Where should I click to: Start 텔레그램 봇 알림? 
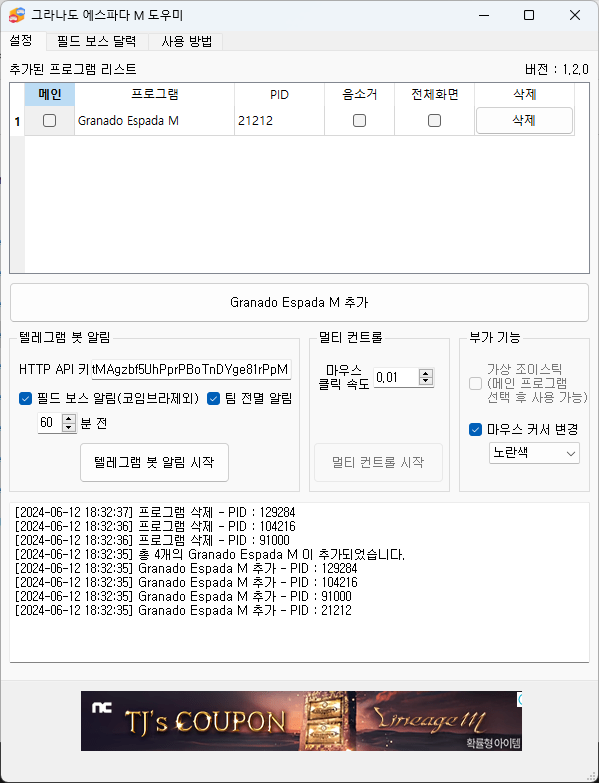point(154,462)
